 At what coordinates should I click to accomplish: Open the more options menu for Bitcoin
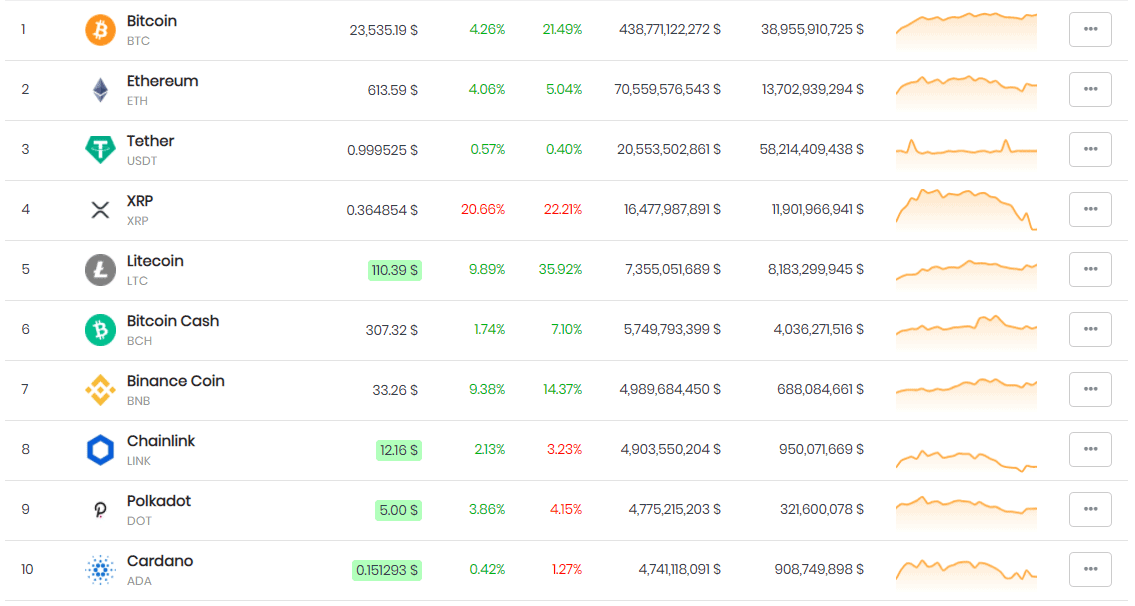1090,30
